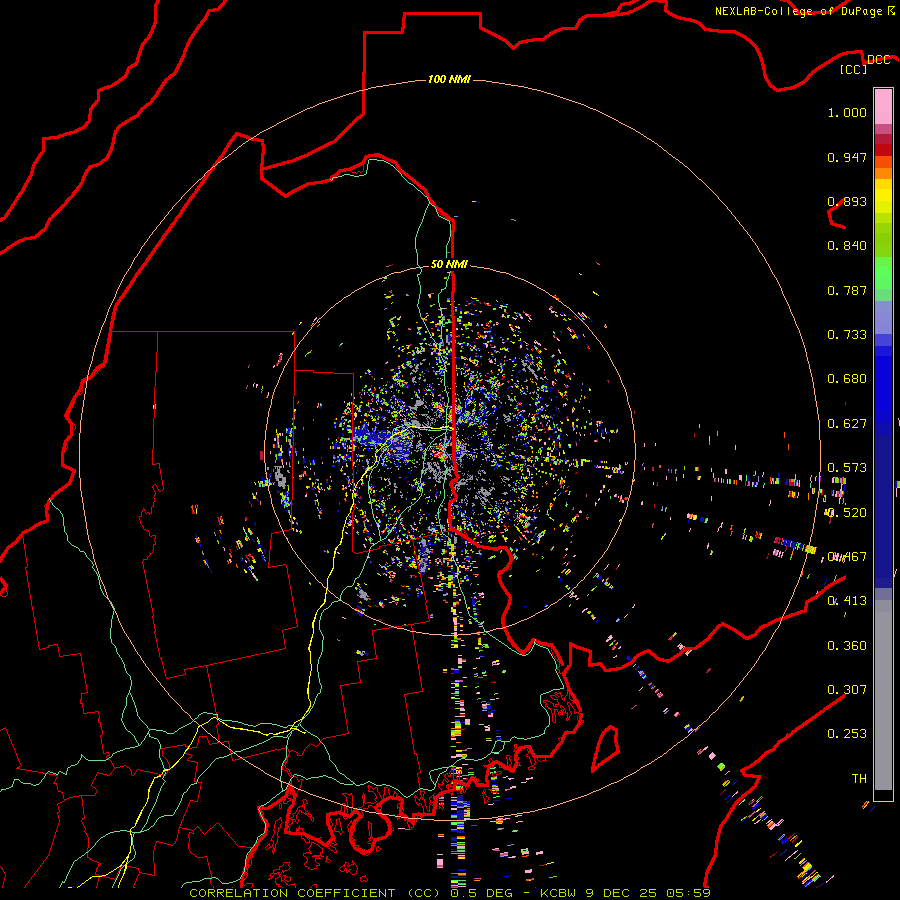
Task: Click the NEXLAB-College of DuPage credit text
Action: click(x=804, y=11)
